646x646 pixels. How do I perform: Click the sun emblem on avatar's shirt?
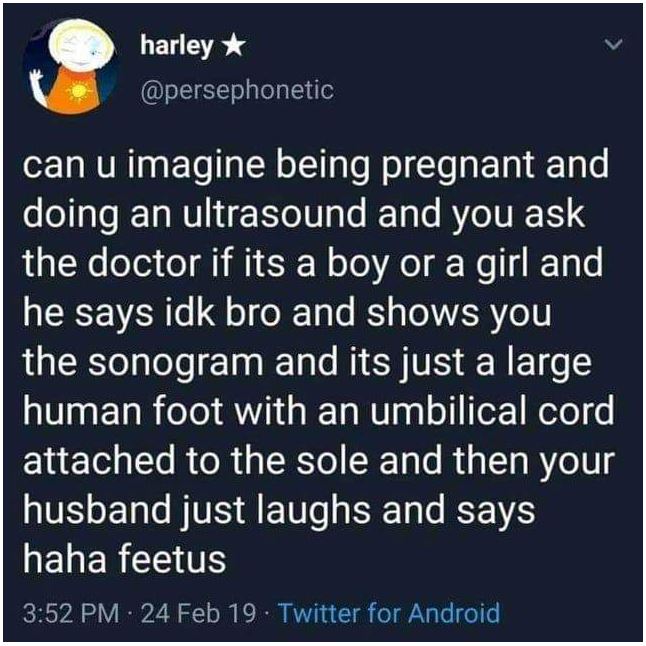pyautogui.click(x=77, y=92)
